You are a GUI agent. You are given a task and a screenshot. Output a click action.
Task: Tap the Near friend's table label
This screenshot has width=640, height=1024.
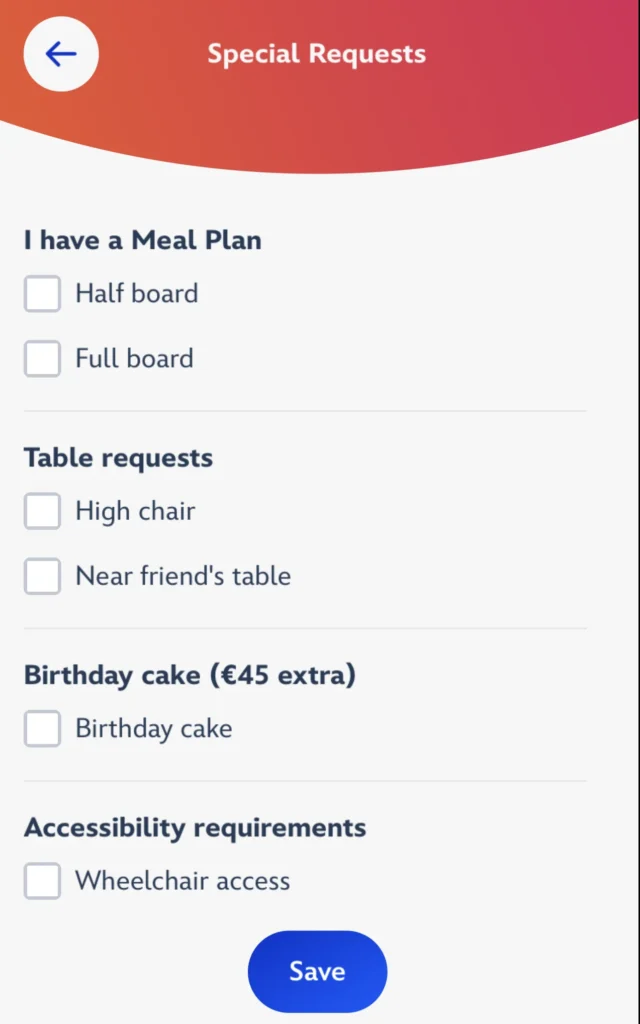(183, 577)
